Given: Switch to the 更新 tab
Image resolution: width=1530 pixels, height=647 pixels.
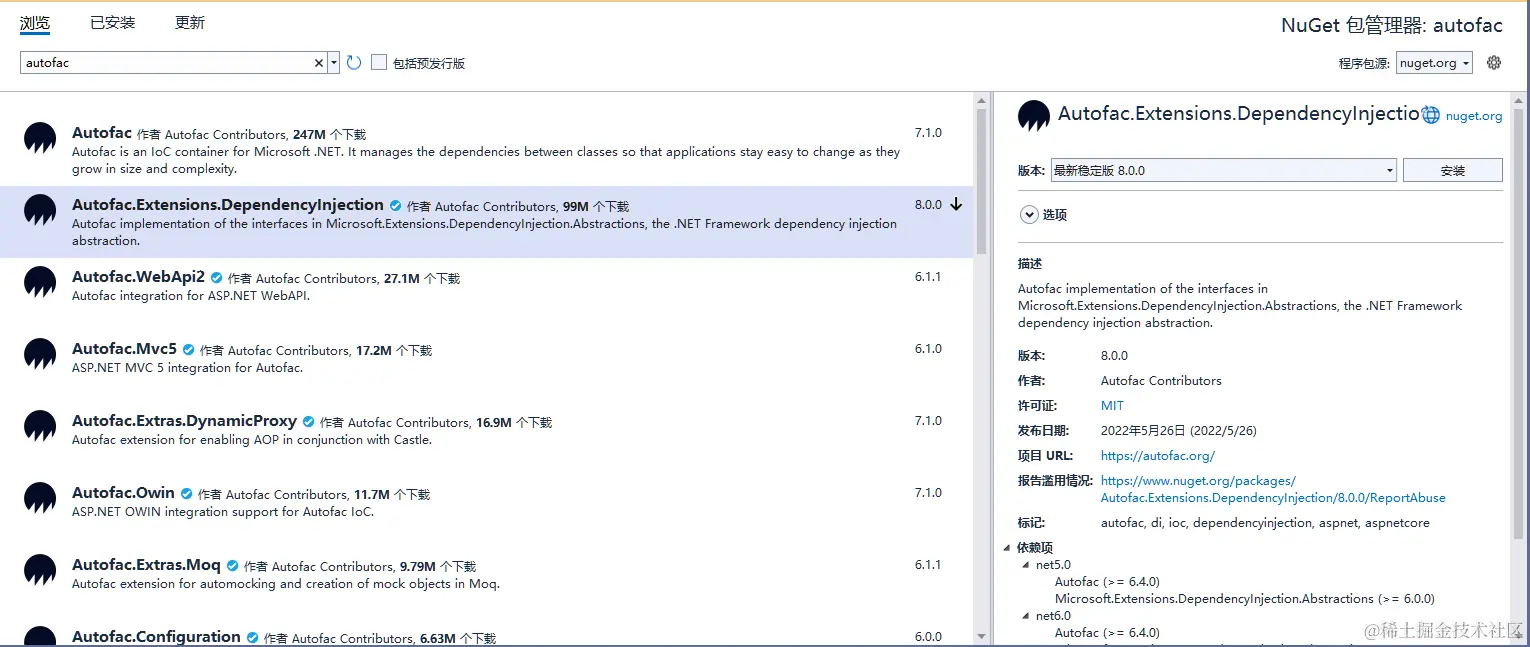Looking at the screenshot, I should click(190, 22).
